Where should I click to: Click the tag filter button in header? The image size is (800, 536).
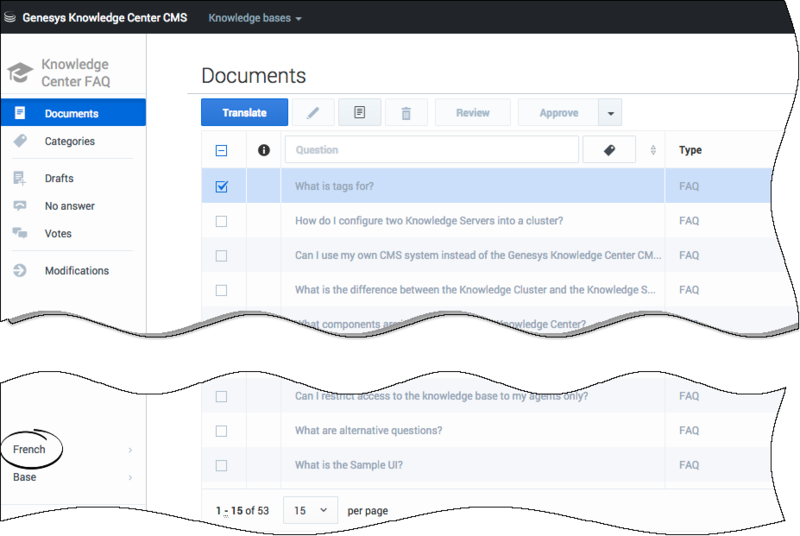pyautogui.click(x=609, y=149)
